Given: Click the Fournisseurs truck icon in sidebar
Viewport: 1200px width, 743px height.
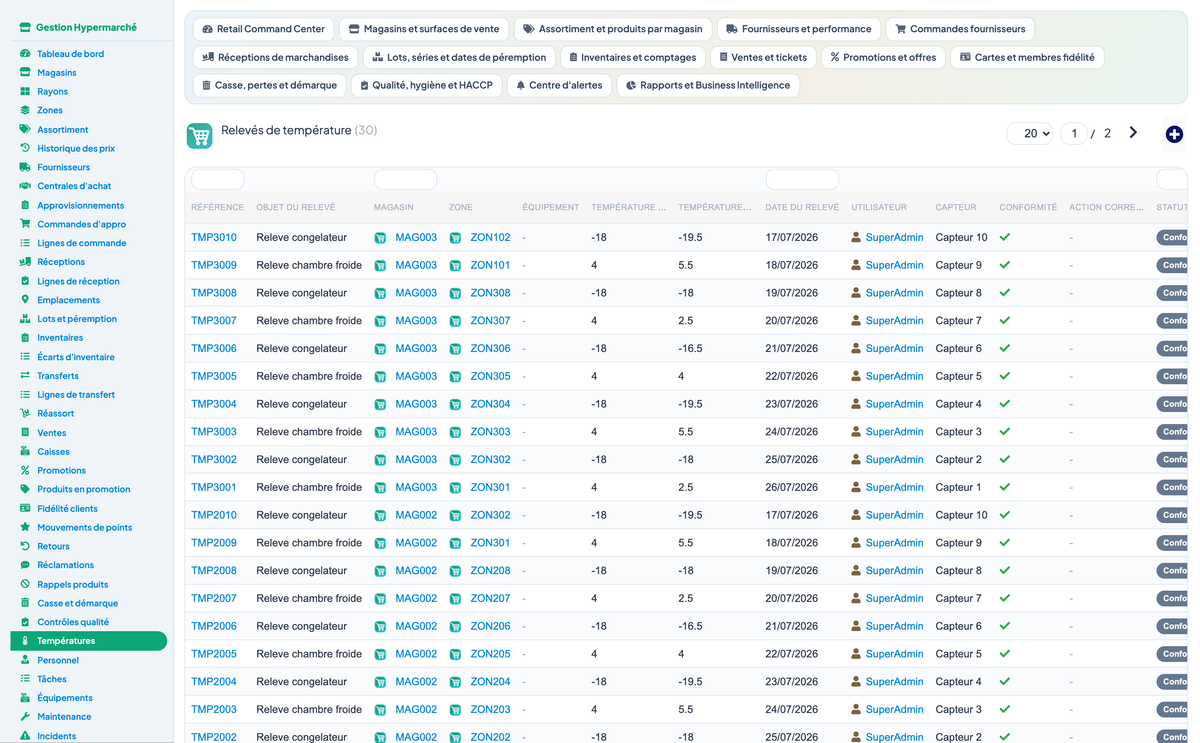Looking at the screenshot, I should coord(25,167).
